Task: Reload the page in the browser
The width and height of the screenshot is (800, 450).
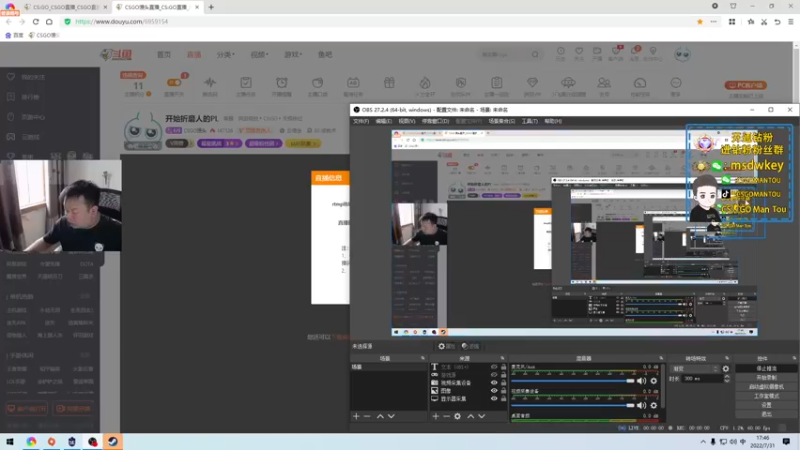Action: coord(36,21)
